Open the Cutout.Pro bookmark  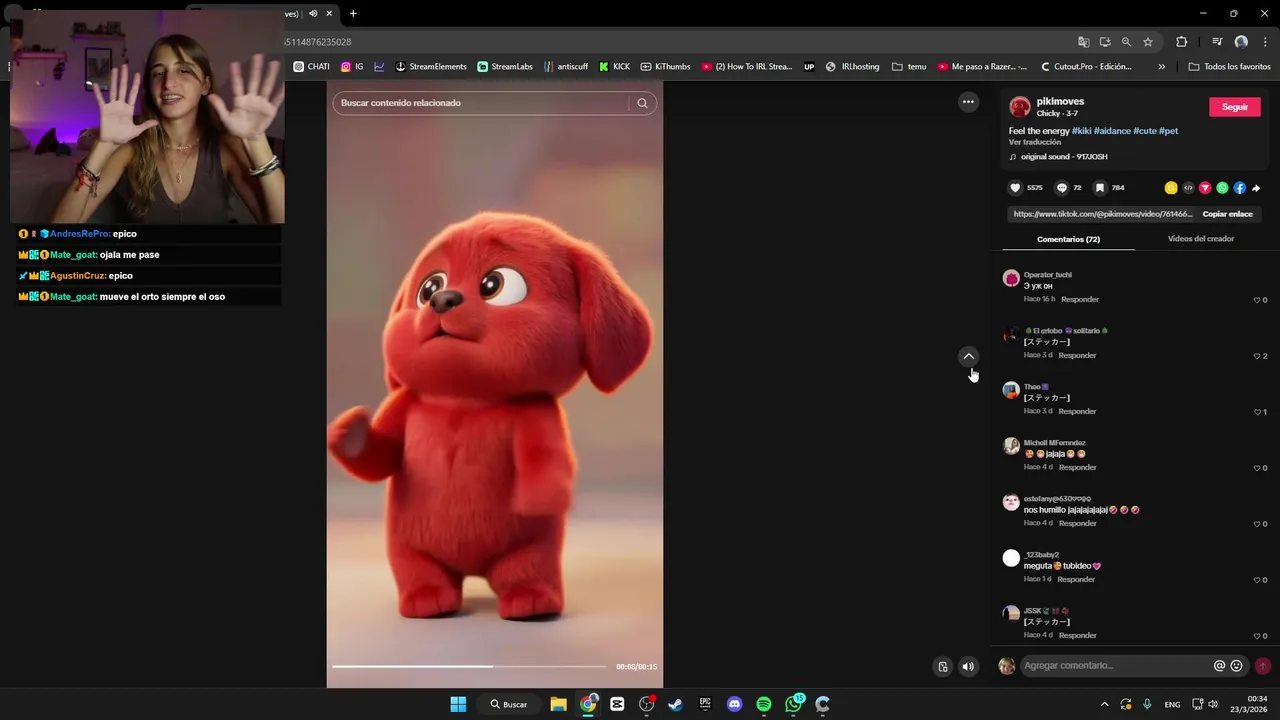(x=1086, y=67)
